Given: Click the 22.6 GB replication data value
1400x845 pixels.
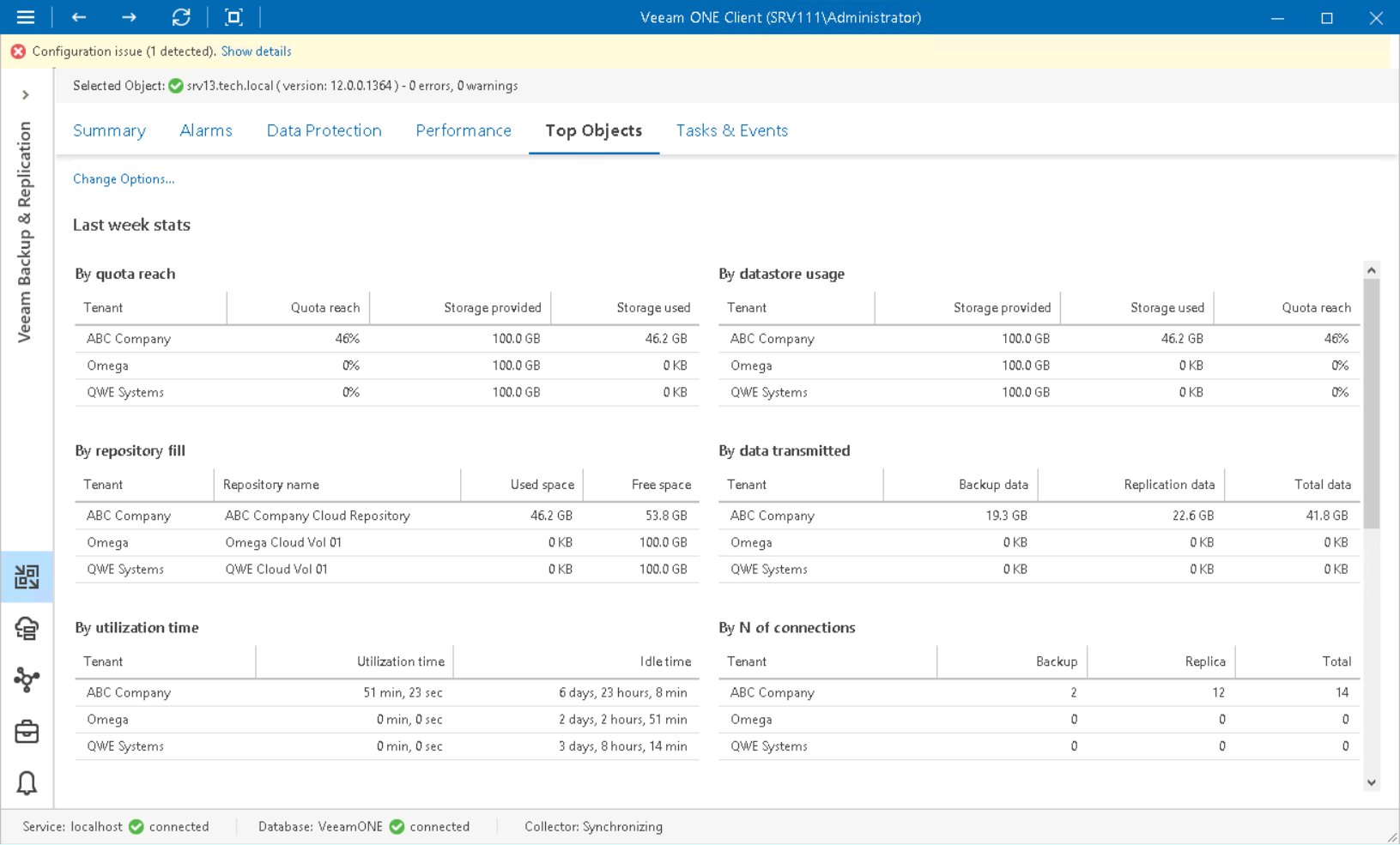Looking at the screenshot, I should [x=1193, y=516].
